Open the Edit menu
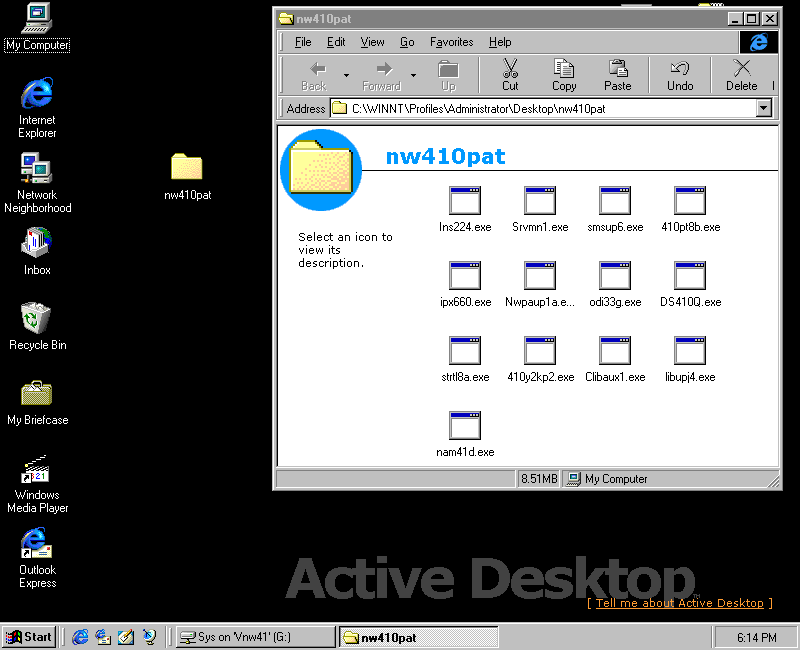 point(336,42)
